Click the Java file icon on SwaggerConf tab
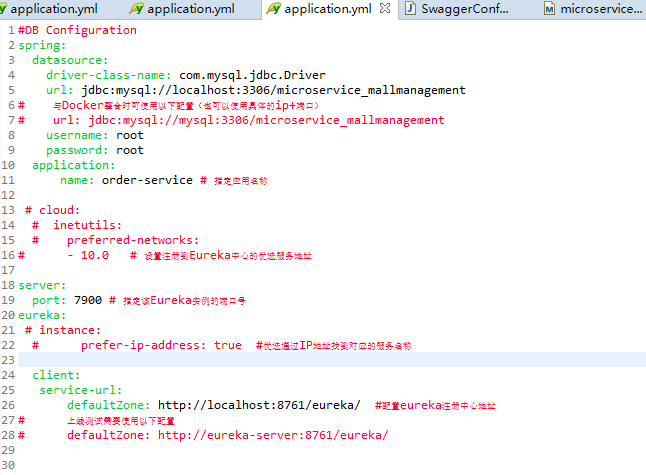 [410, 9]
